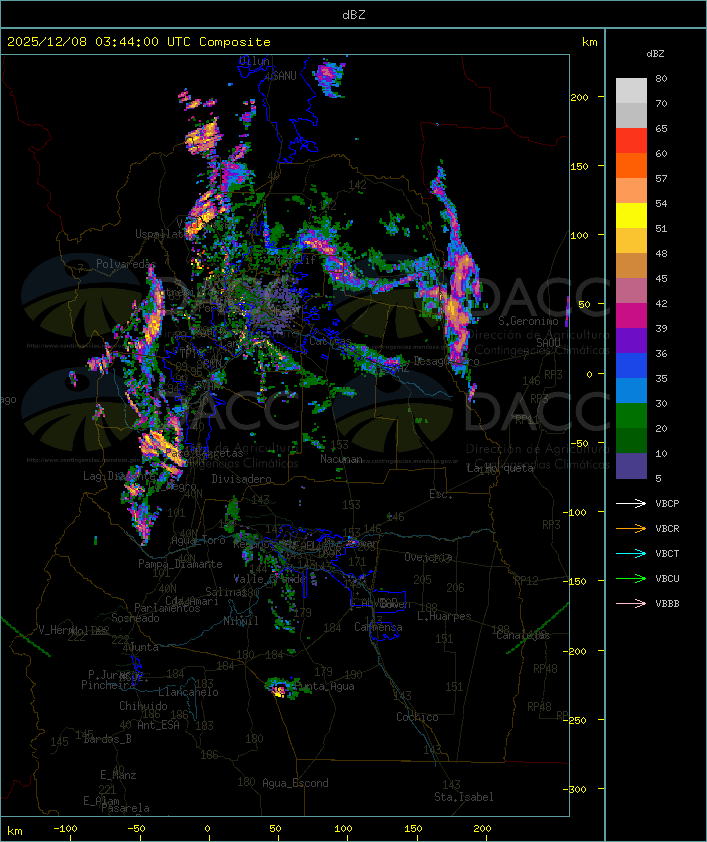Click the Pasarela map label

pyautogui.click(x=125, y=808)
